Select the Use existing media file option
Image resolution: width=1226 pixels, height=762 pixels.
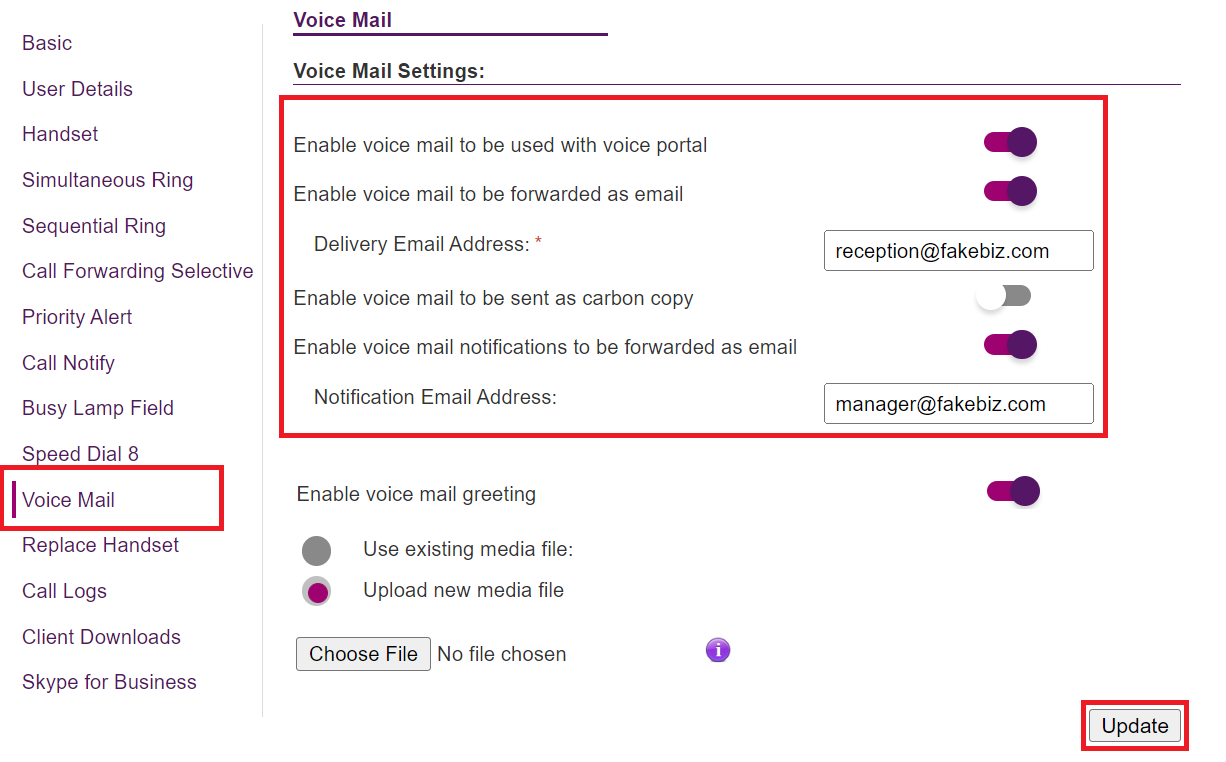(317, 550)
